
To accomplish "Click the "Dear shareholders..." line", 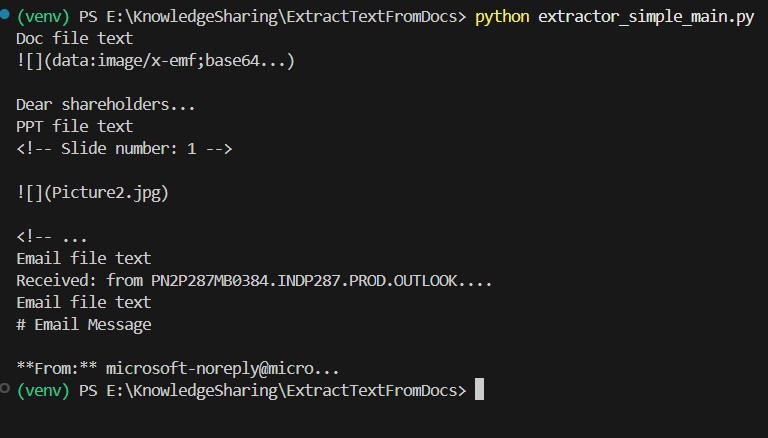I will (x=106, y=104).
